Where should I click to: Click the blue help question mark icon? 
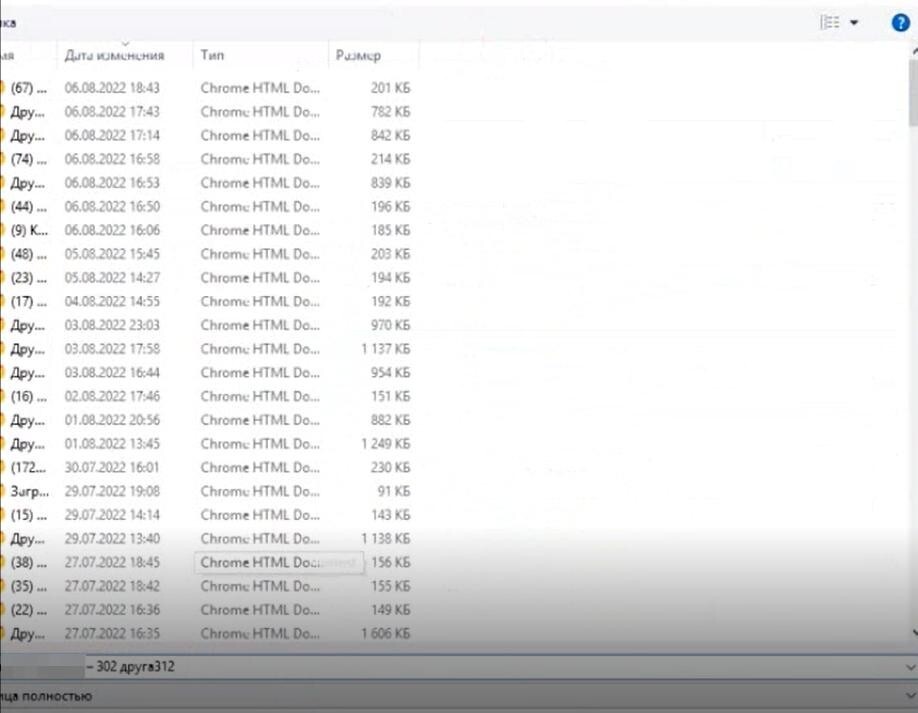pos(900,23)
